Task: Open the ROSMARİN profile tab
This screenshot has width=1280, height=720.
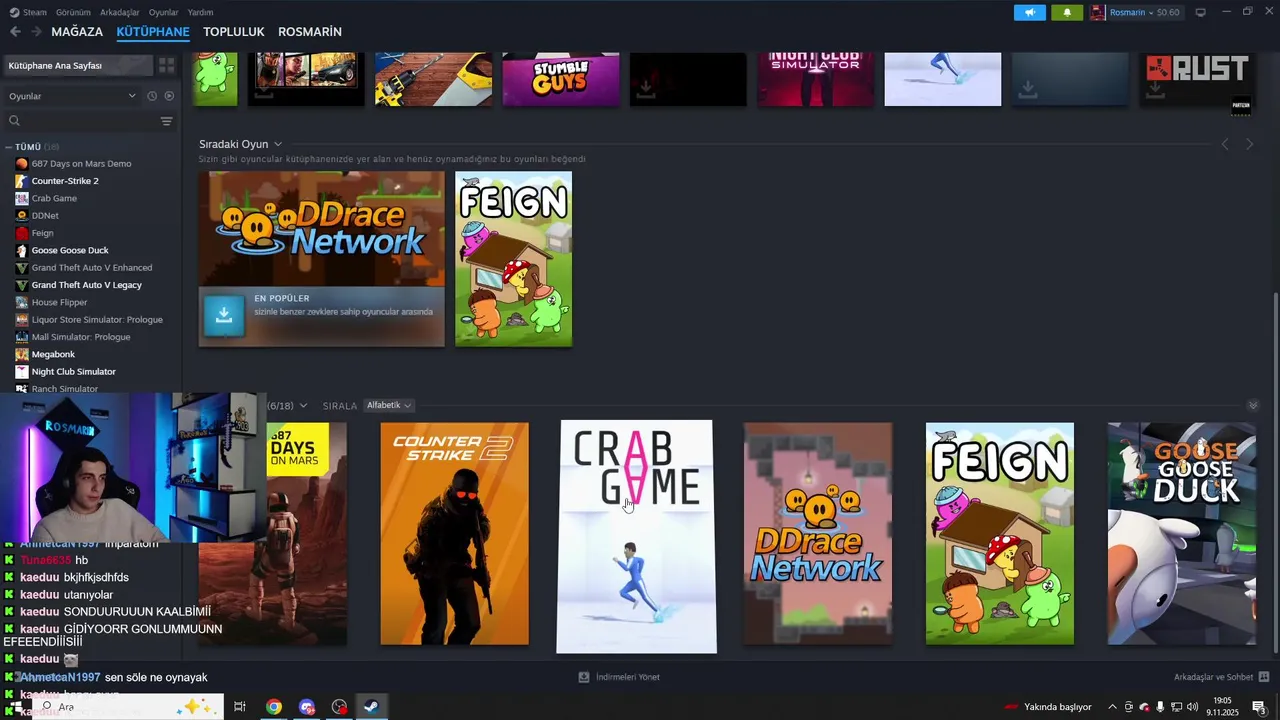Action: pyautogui.click(x=310, y=32)
